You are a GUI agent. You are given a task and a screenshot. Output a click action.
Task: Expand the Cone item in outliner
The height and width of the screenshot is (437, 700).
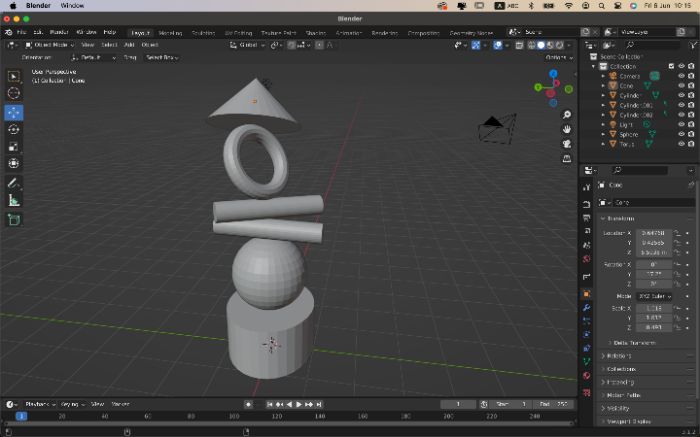[x=603, y=86]
